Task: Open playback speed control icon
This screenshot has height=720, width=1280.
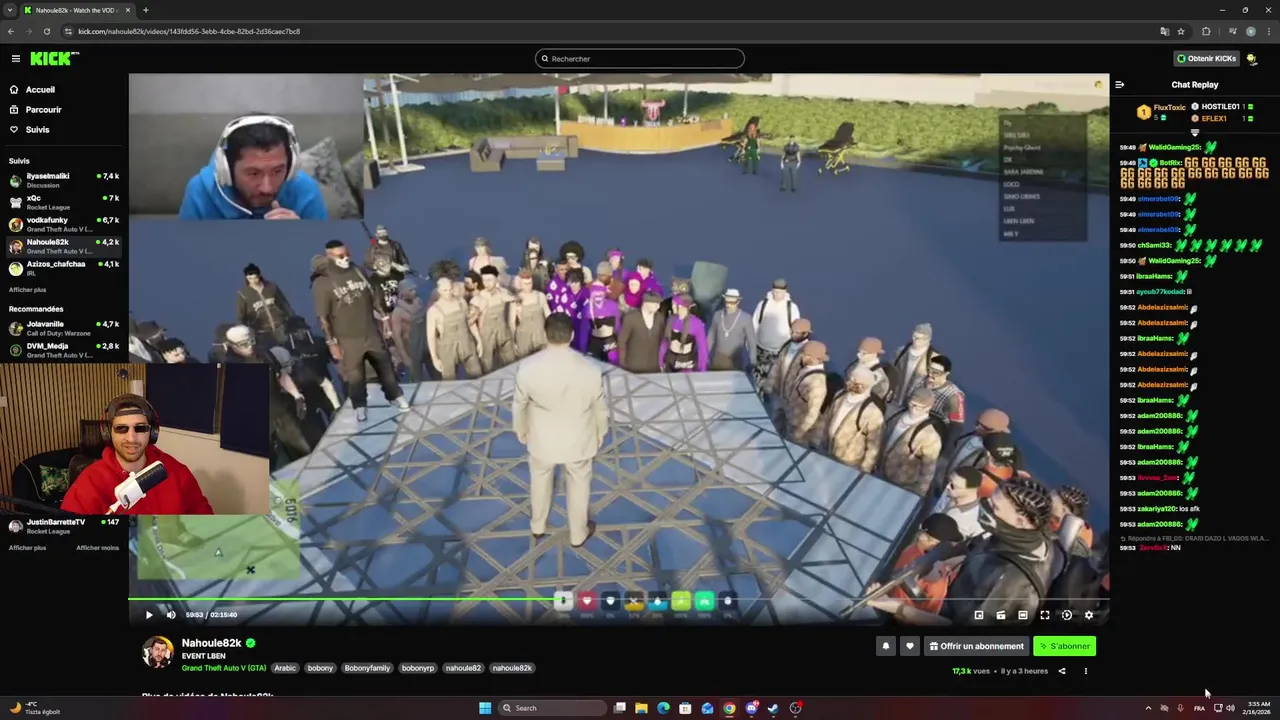Action: click(x=1067, y=615)
